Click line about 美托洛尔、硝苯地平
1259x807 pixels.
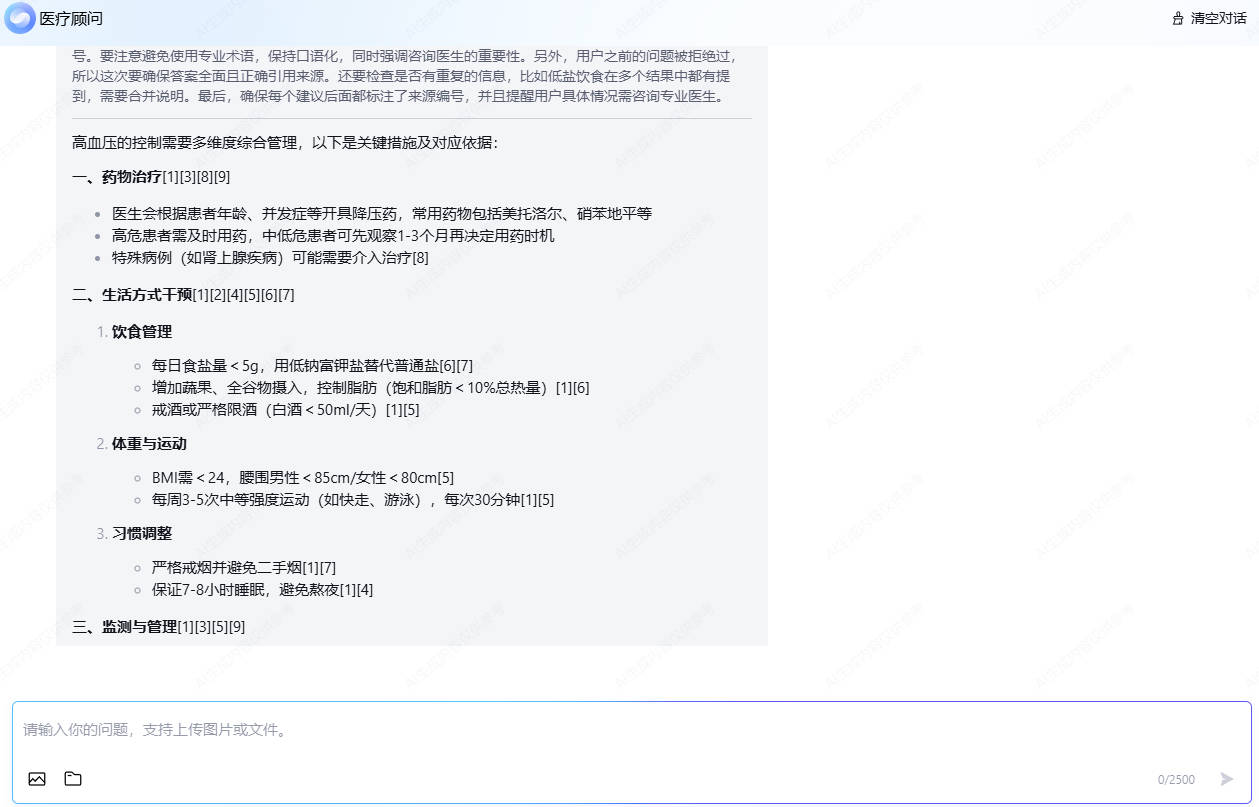coord(382,214)
